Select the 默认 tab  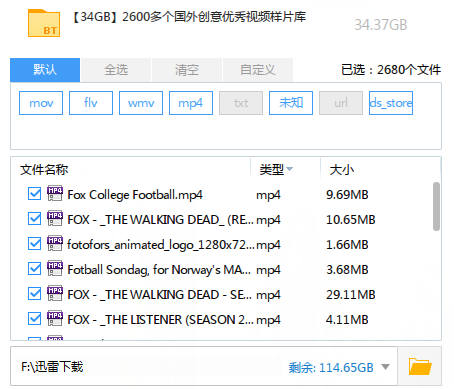[45, 70]
